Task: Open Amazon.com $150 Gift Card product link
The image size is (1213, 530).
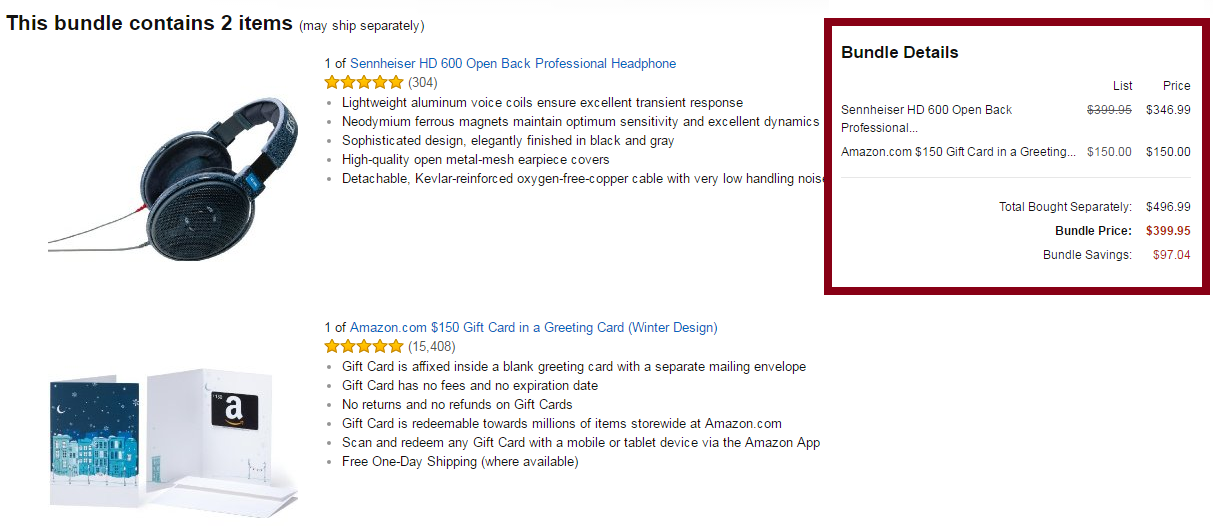Action: click(x=533, y=327)
